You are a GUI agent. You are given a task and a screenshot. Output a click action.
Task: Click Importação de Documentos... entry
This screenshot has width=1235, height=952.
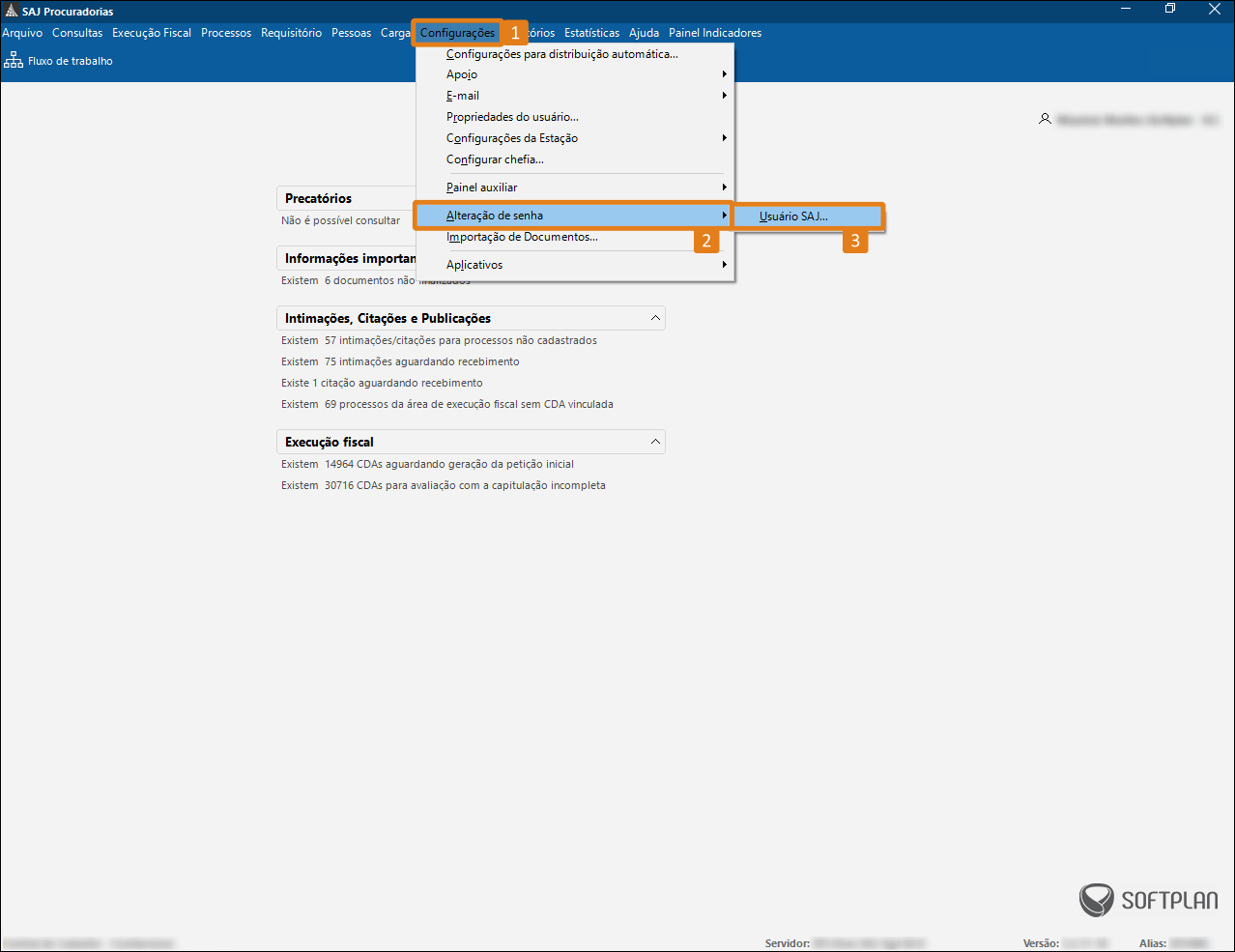point(522,237)
